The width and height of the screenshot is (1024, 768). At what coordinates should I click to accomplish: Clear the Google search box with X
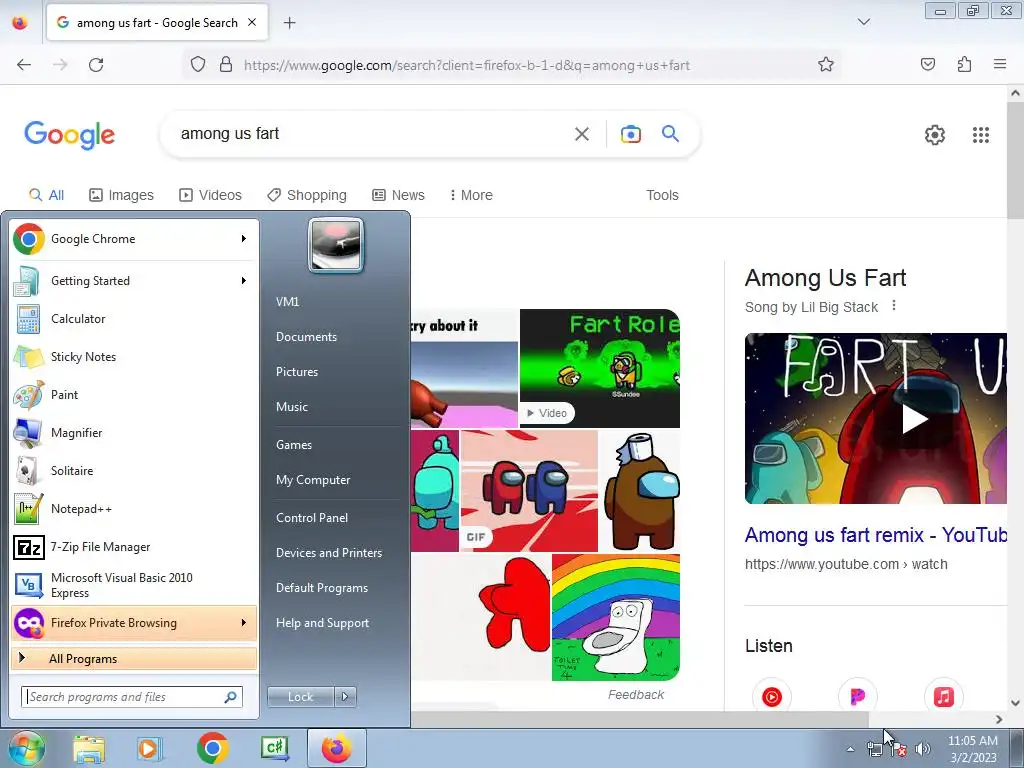coord(581,134)
